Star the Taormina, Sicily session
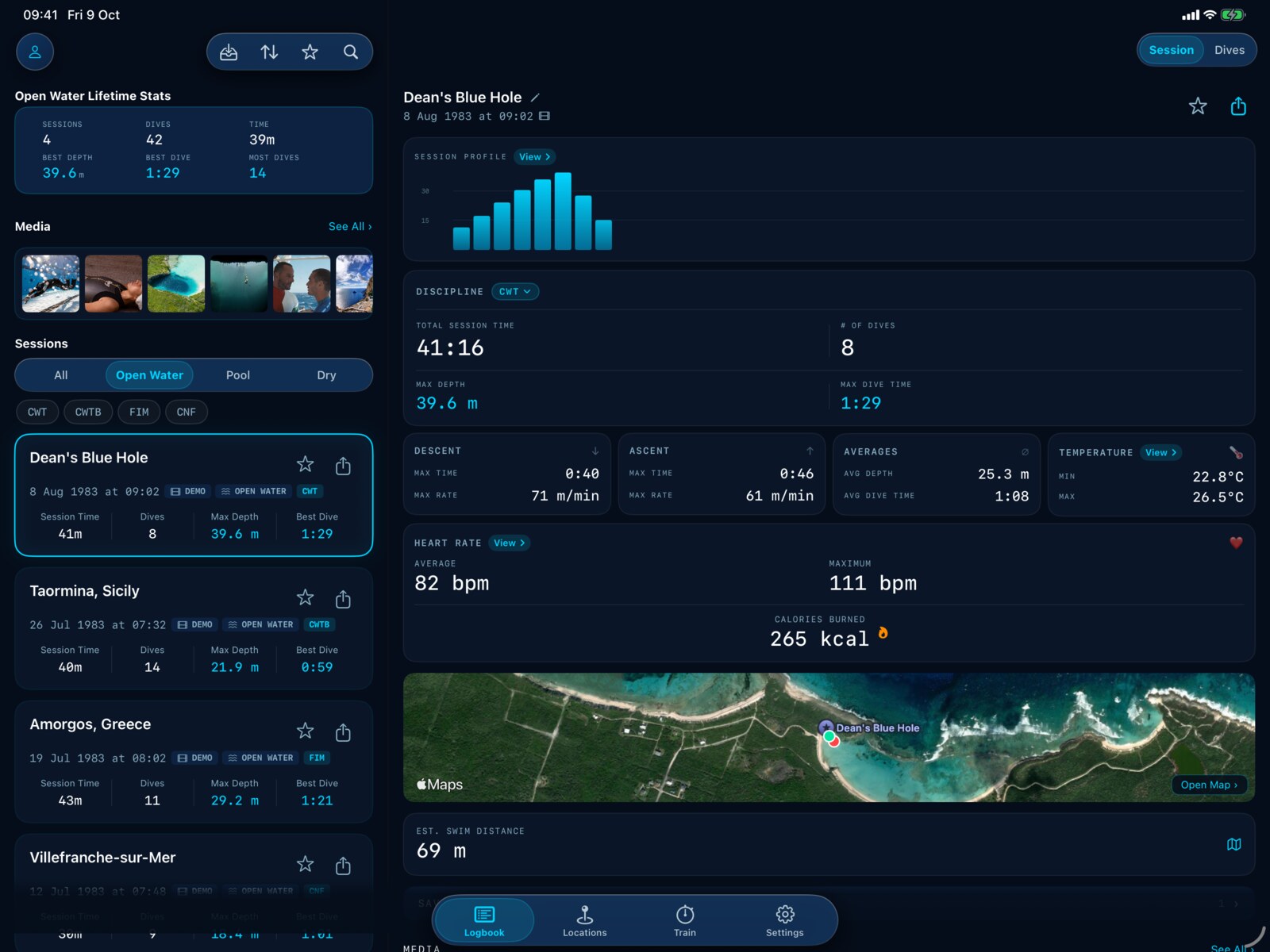 pyautogui.click(x=305, y=597)
